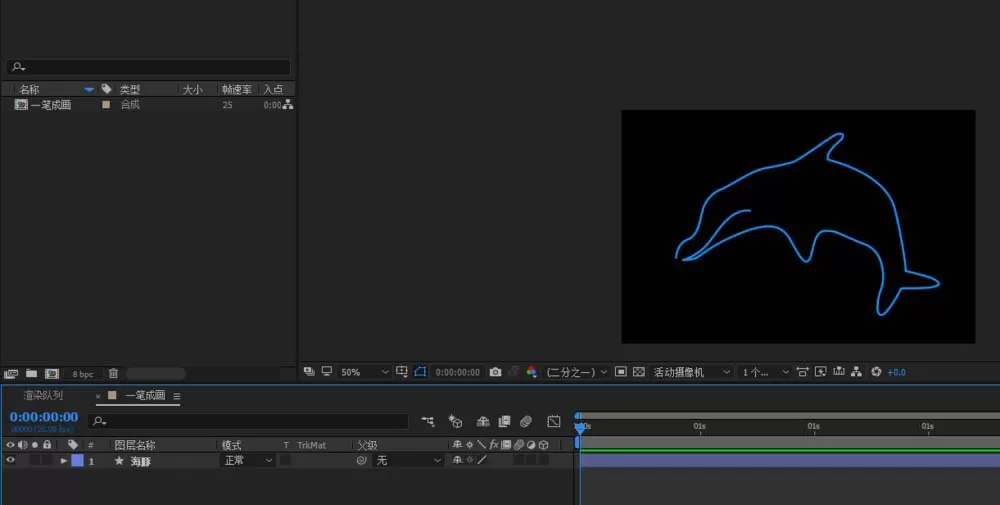Click the 海豚 layer duration bar
This screenshot has height=505, width=1000.
pyautogui.click(x=790, y=460)
